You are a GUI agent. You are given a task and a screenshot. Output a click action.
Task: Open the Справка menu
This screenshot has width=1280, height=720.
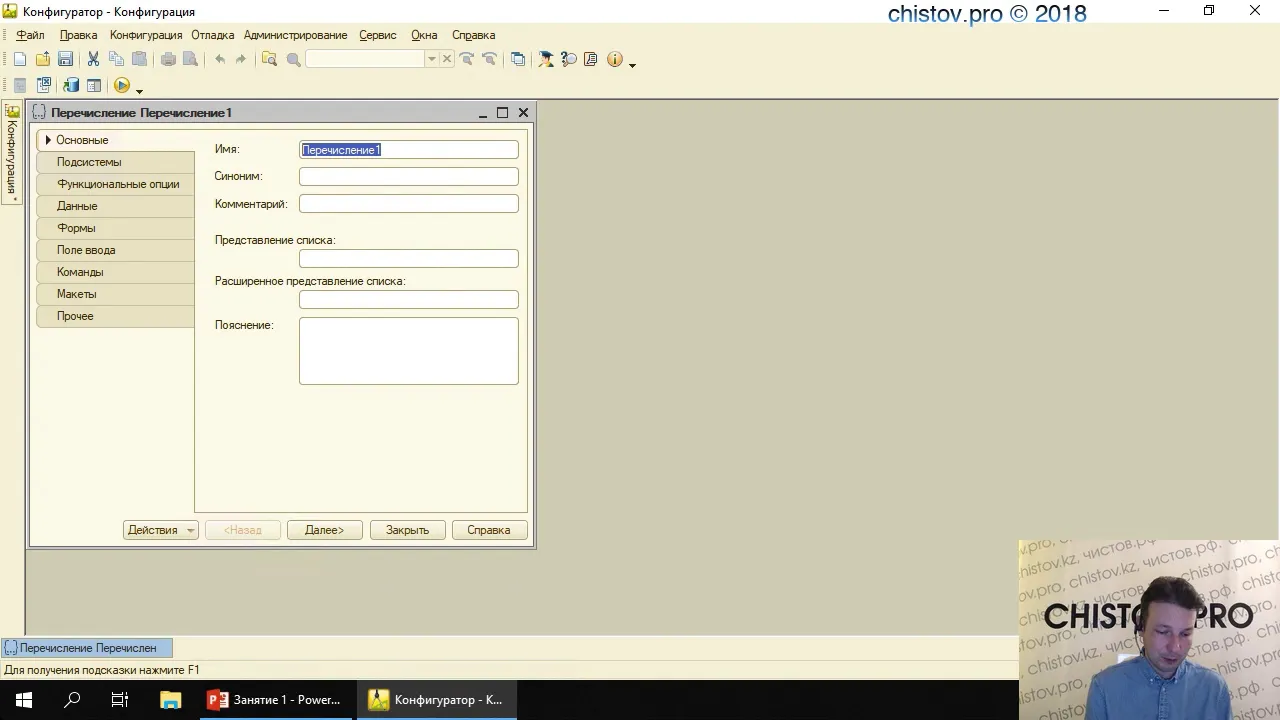coord(473,35)
